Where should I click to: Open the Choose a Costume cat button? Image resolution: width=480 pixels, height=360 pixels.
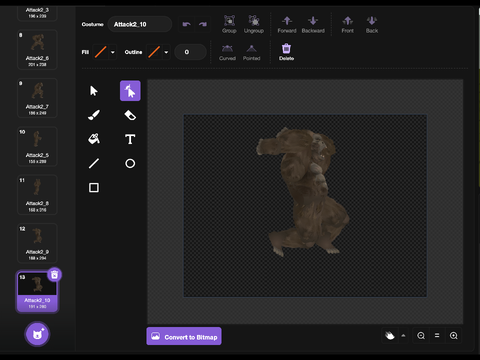tap(37, 334)
